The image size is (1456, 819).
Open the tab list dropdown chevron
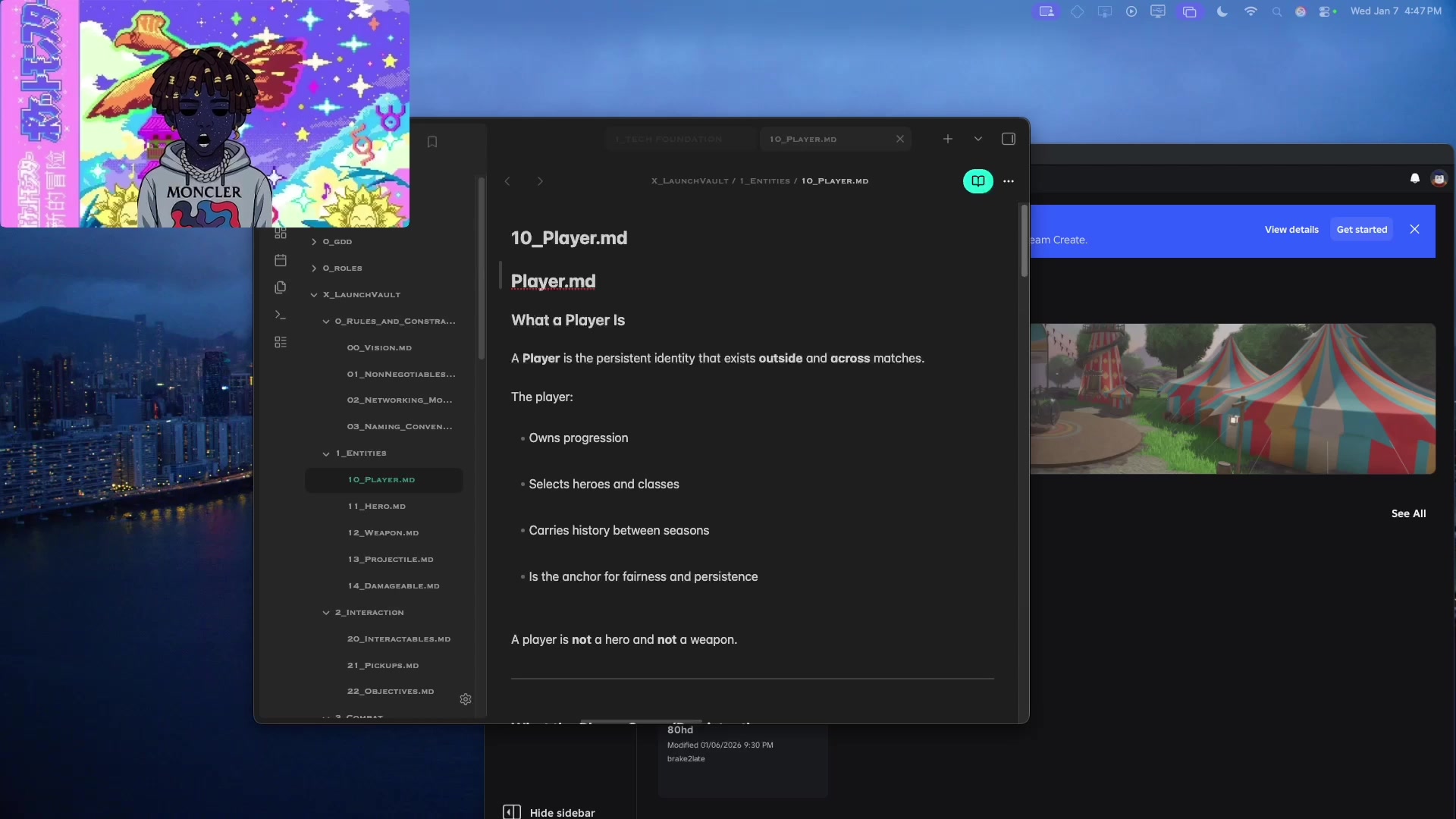click(x=978, y=139)
